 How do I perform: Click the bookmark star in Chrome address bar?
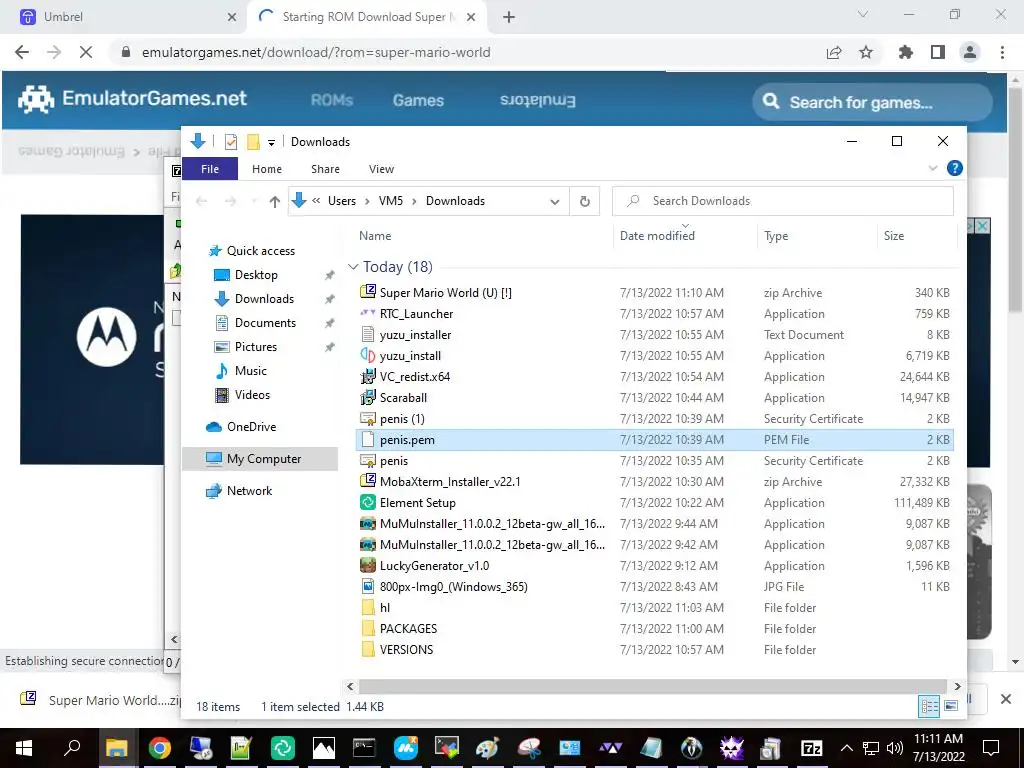tap(866, 52)
